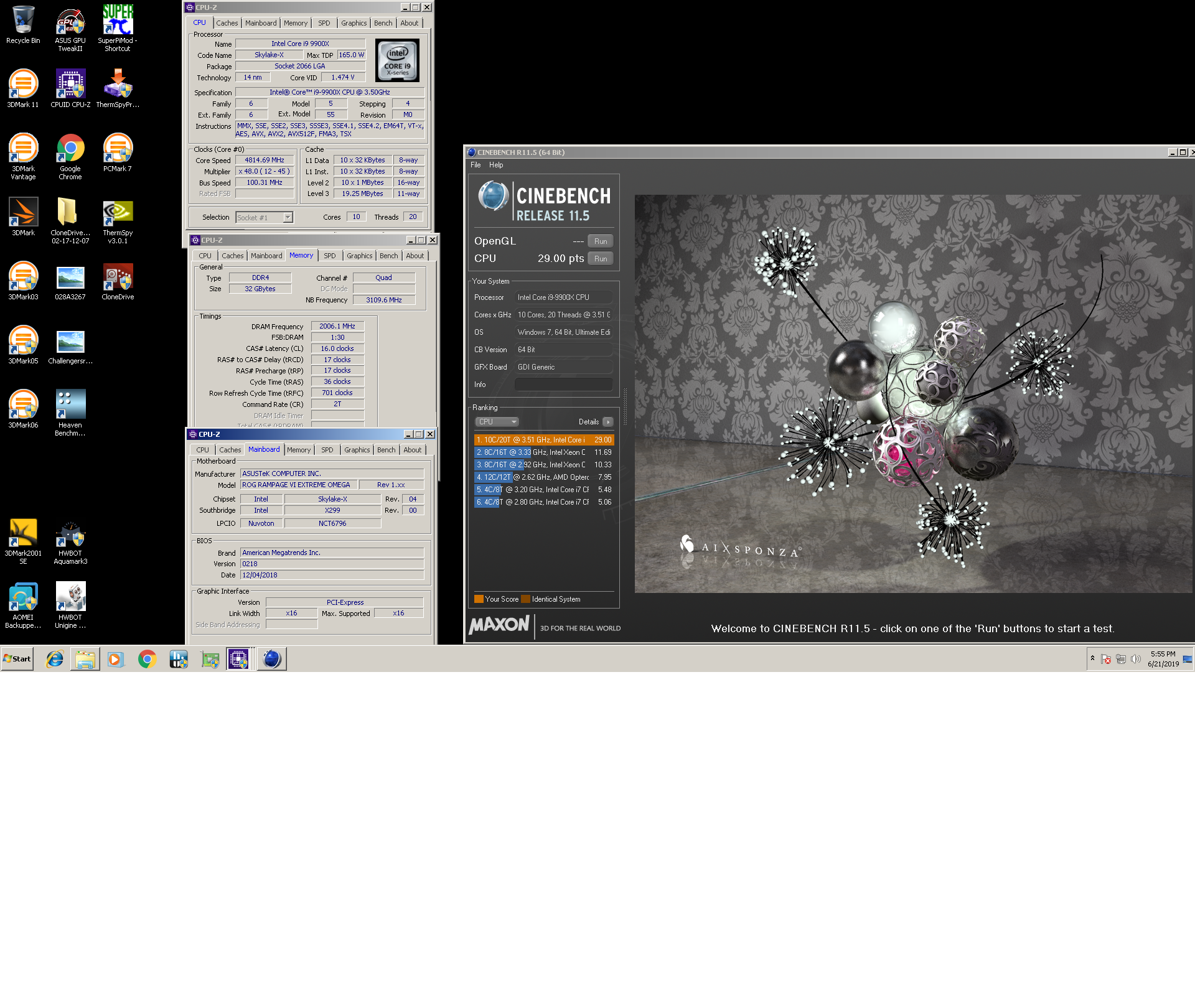Switch to Caches tab in top CPU-Z window

pos(227,23)
